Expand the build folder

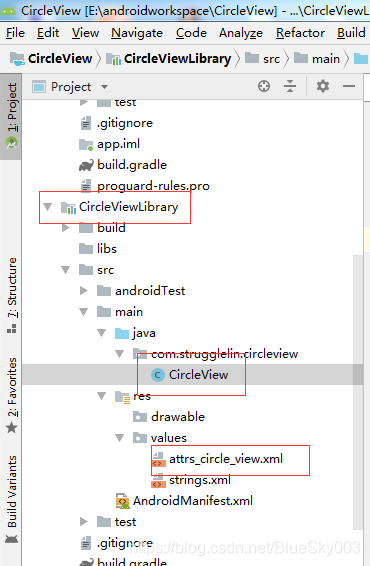click(66, 228)
